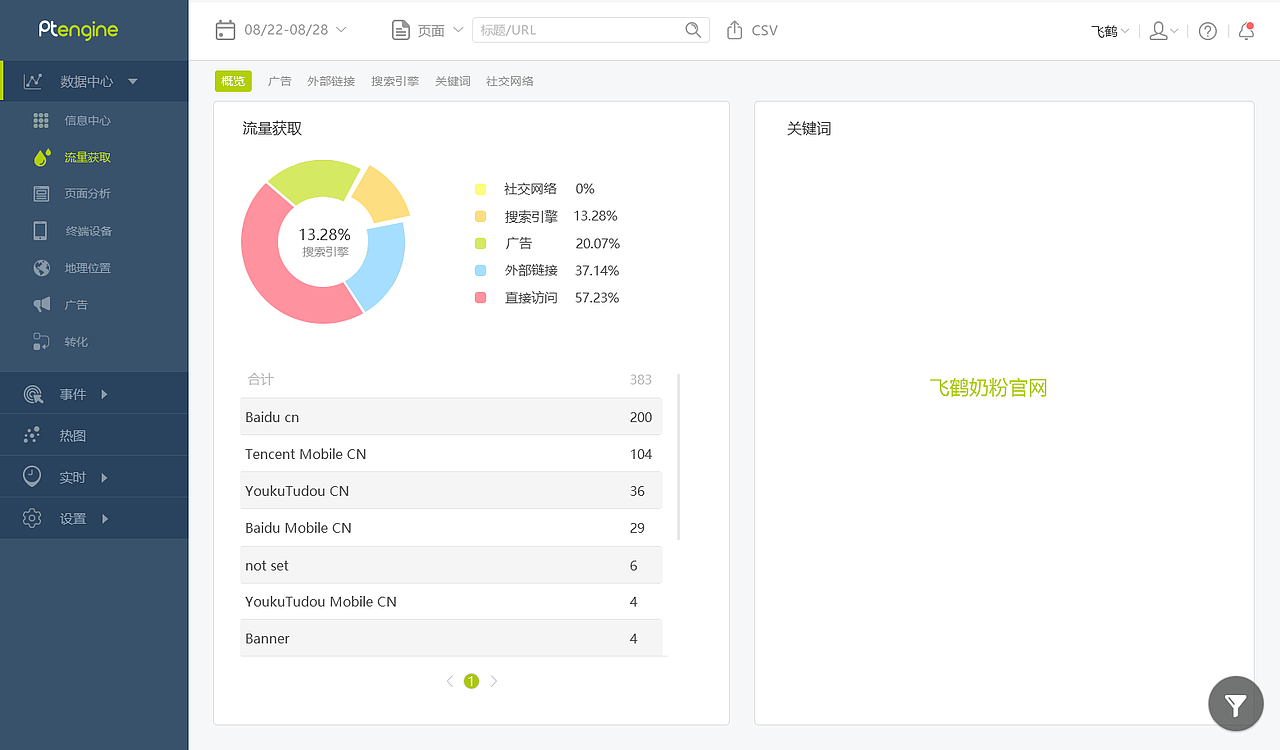Click the table vertical scrollbar
The width and height of the screenshot is (1280, 750).
click(x=679, y=457)
